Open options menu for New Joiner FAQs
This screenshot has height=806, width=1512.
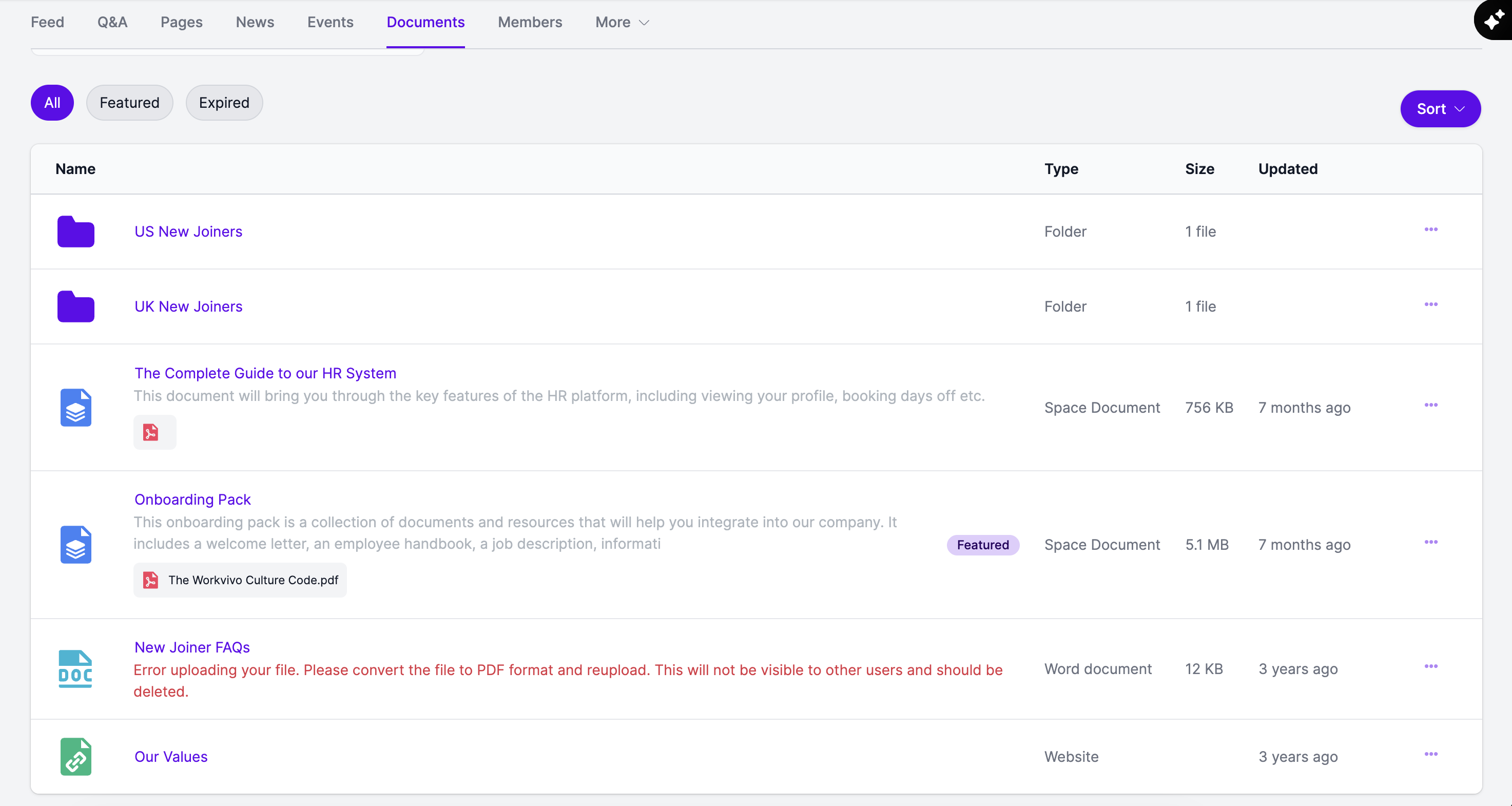1431,666
